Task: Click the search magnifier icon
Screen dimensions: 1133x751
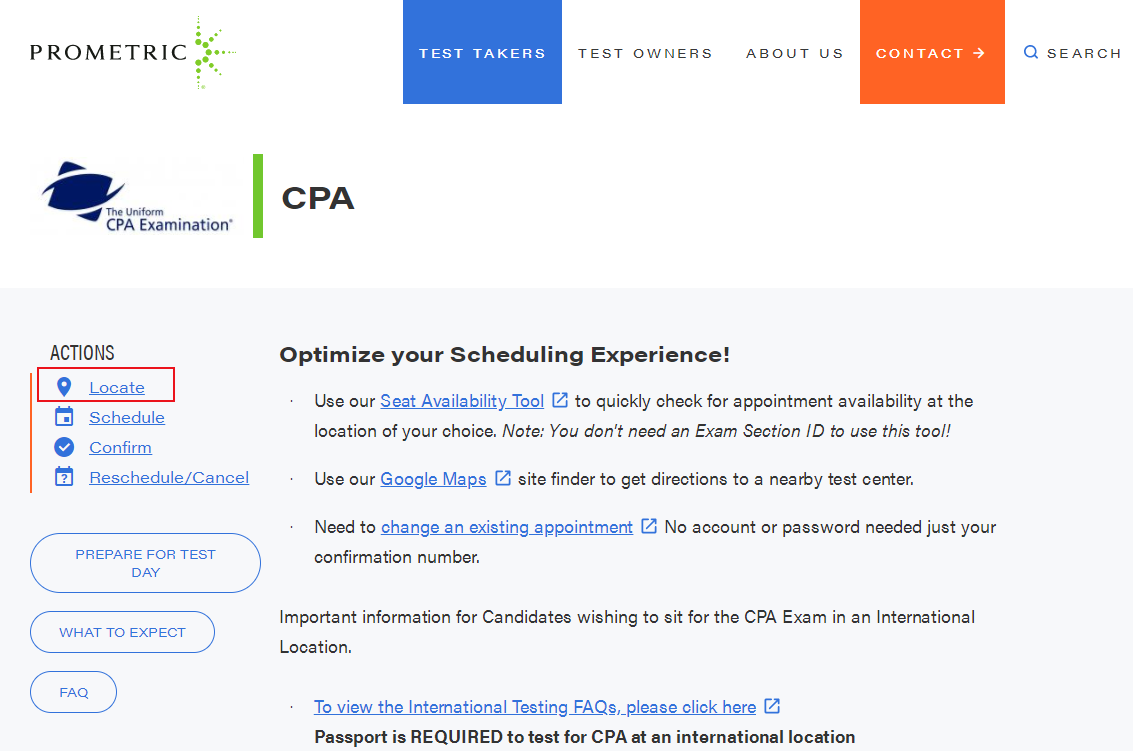Action: click(x=1031, y=52)
